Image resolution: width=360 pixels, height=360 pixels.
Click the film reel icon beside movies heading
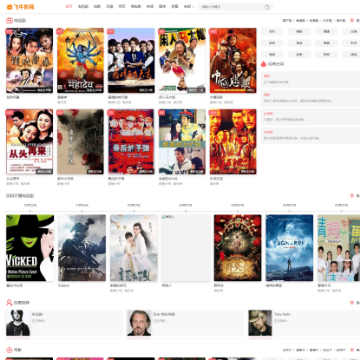coord(9,350)
